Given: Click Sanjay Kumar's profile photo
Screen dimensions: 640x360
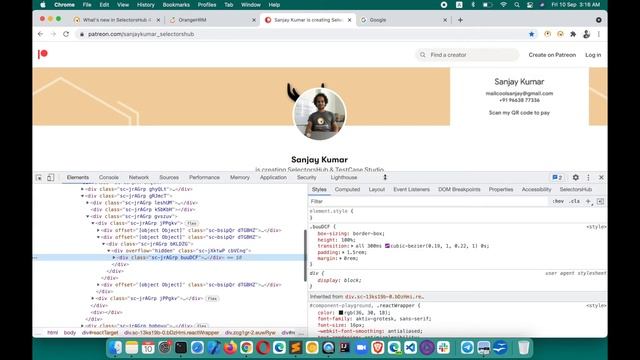Looking at the screenshot, I should (x=319, y=113).
